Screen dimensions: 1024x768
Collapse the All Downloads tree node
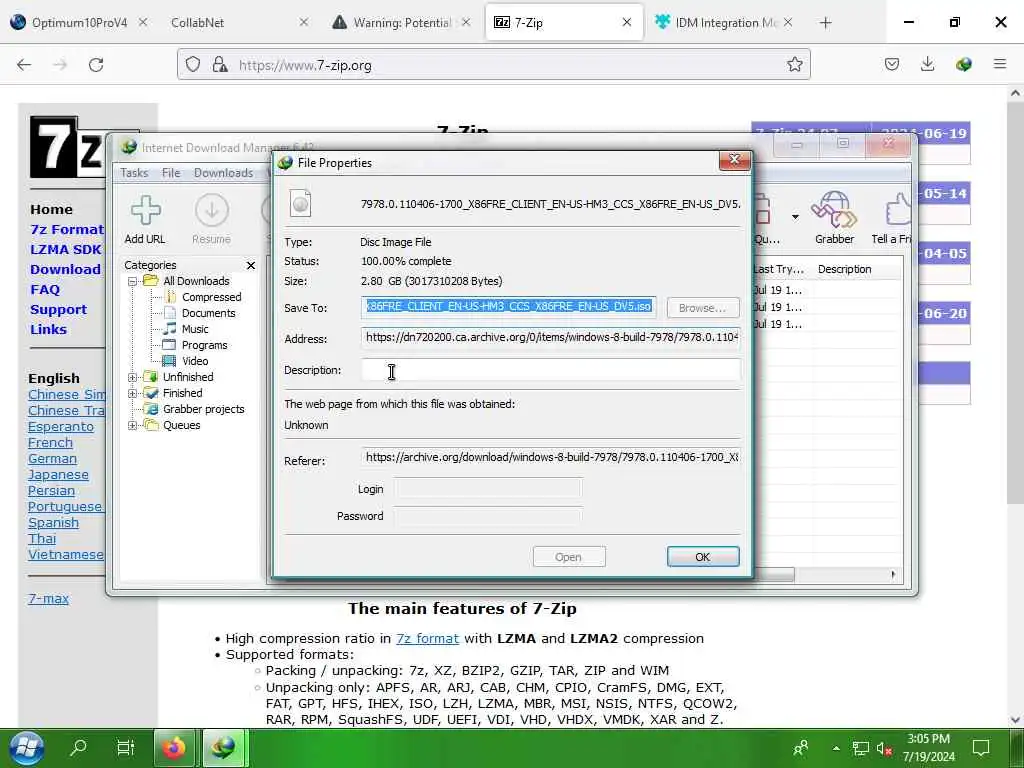pos(133,281)
